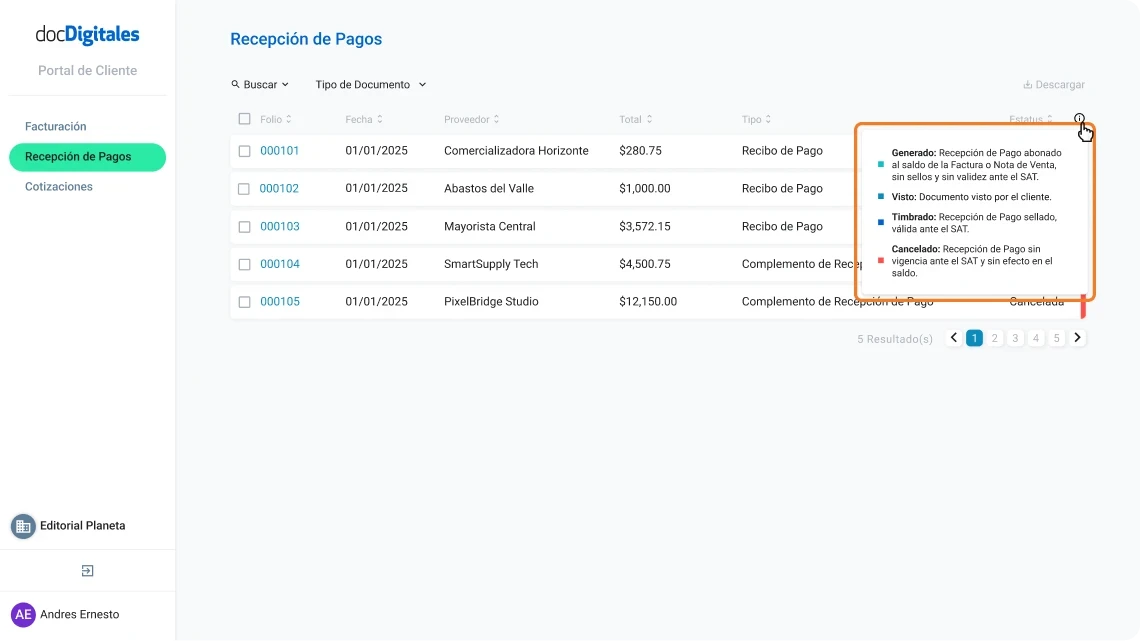The image size is (1140, 641).
Task: Open the Estatus info tooltip icon
Action: [1079, 118]
